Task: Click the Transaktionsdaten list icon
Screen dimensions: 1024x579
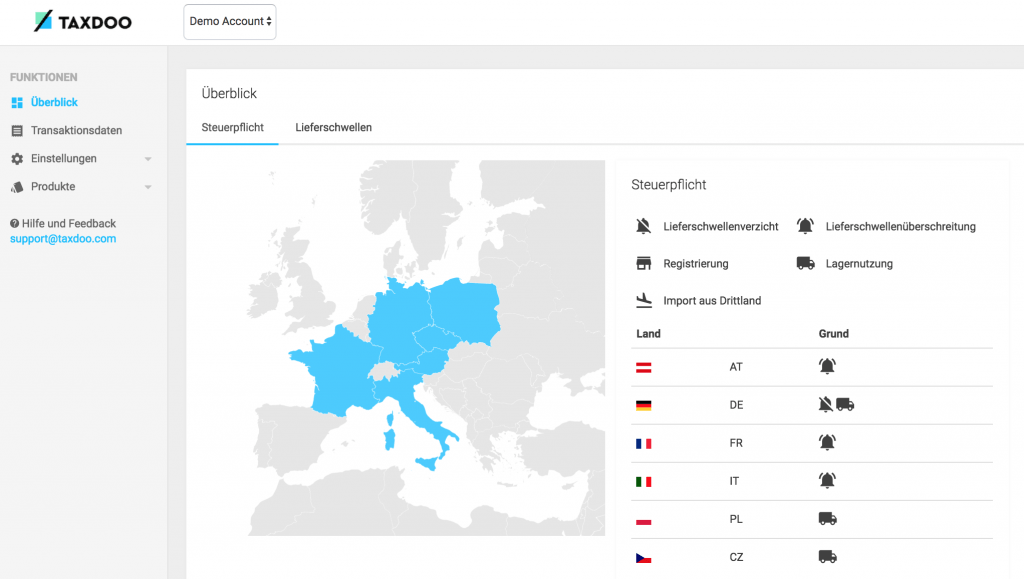Action: [17, 131]
